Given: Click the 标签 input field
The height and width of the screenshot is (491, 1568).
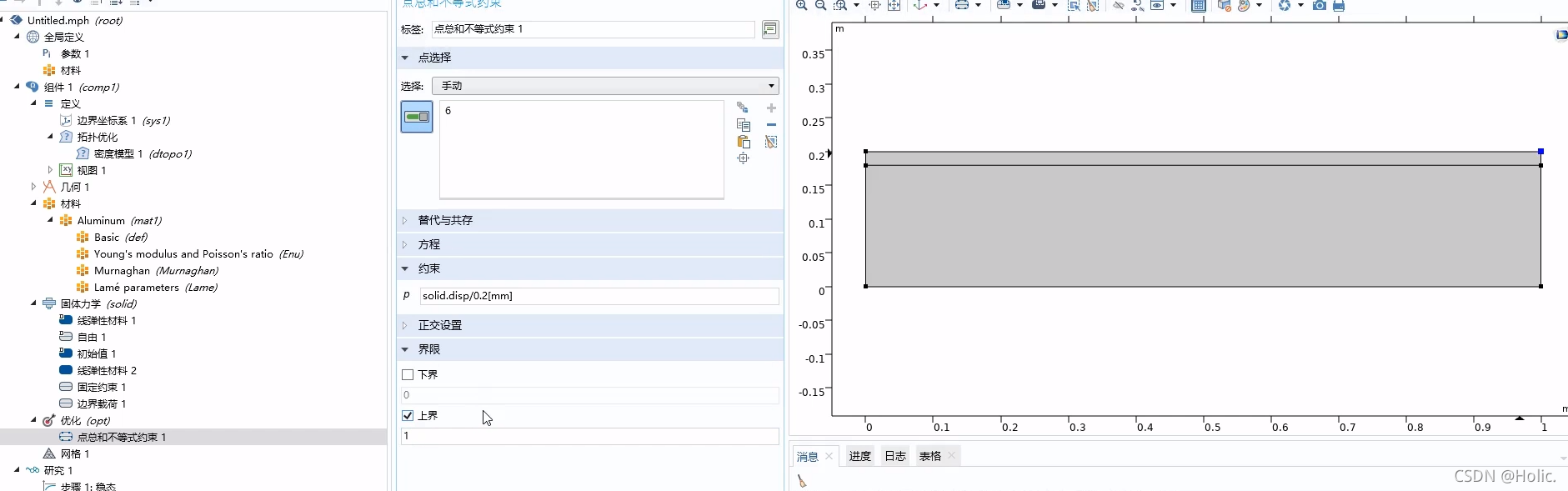Looking at the screenshot, I should pos(593,29).
